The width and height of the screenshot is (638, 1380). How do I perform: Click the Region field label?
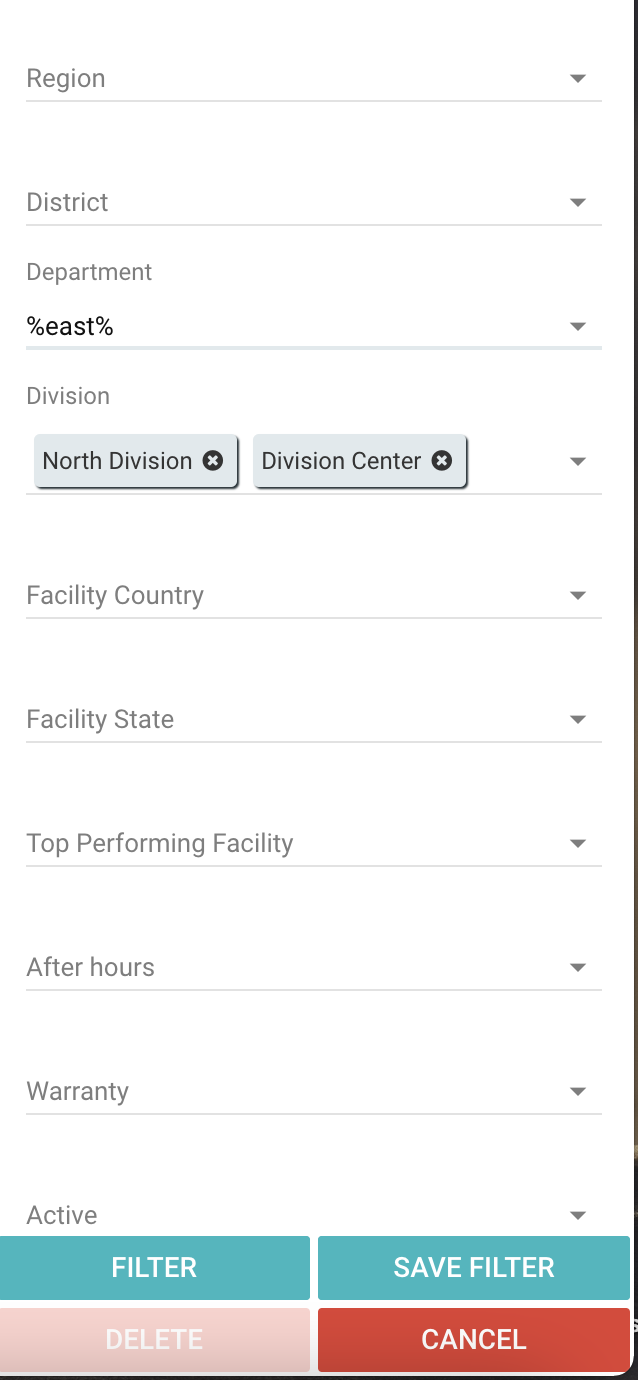(x=66, y=79)
